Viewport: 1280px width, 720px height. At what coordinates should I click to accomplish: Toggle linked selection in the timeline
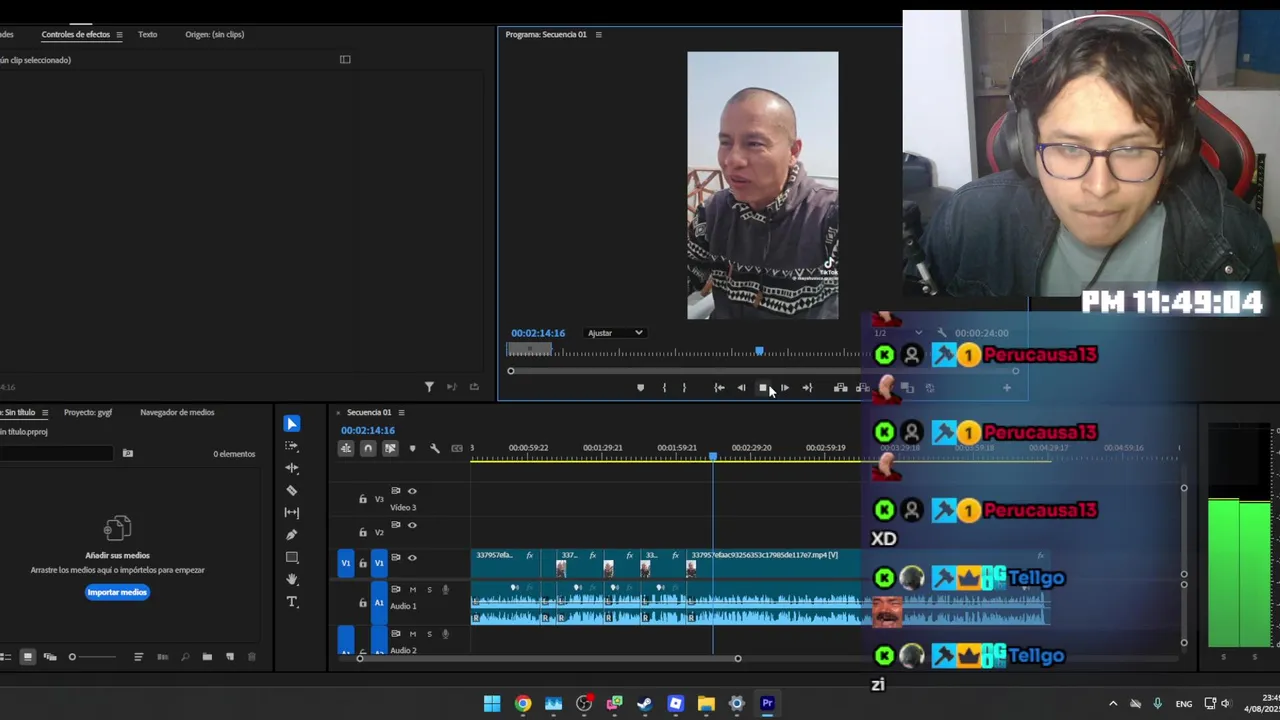coord(390,448)
